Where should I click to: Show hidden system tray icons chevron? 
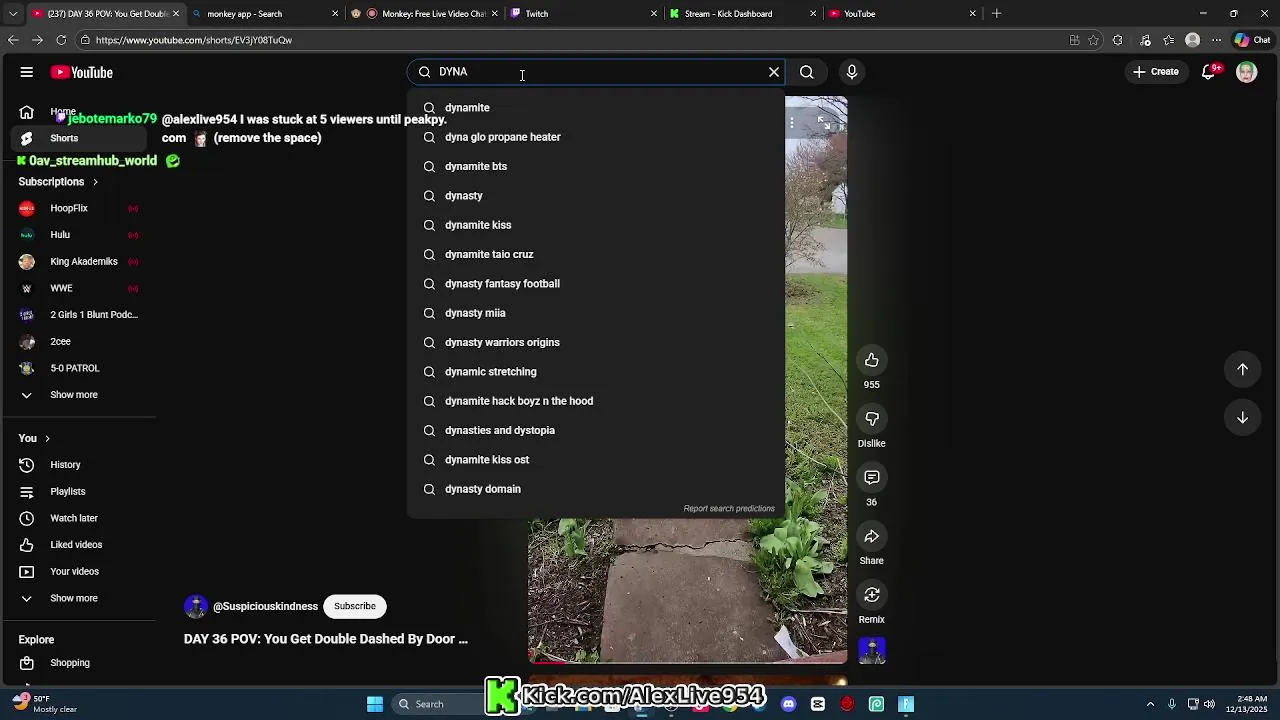[x=1150, y=704]
